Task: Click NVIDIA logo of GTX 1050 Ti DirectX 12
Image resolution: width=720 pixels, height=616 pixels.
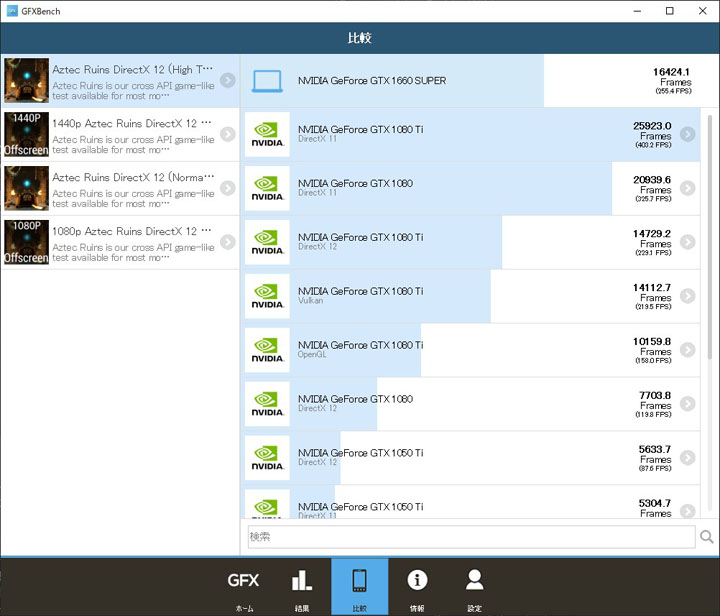Action: 267,458
